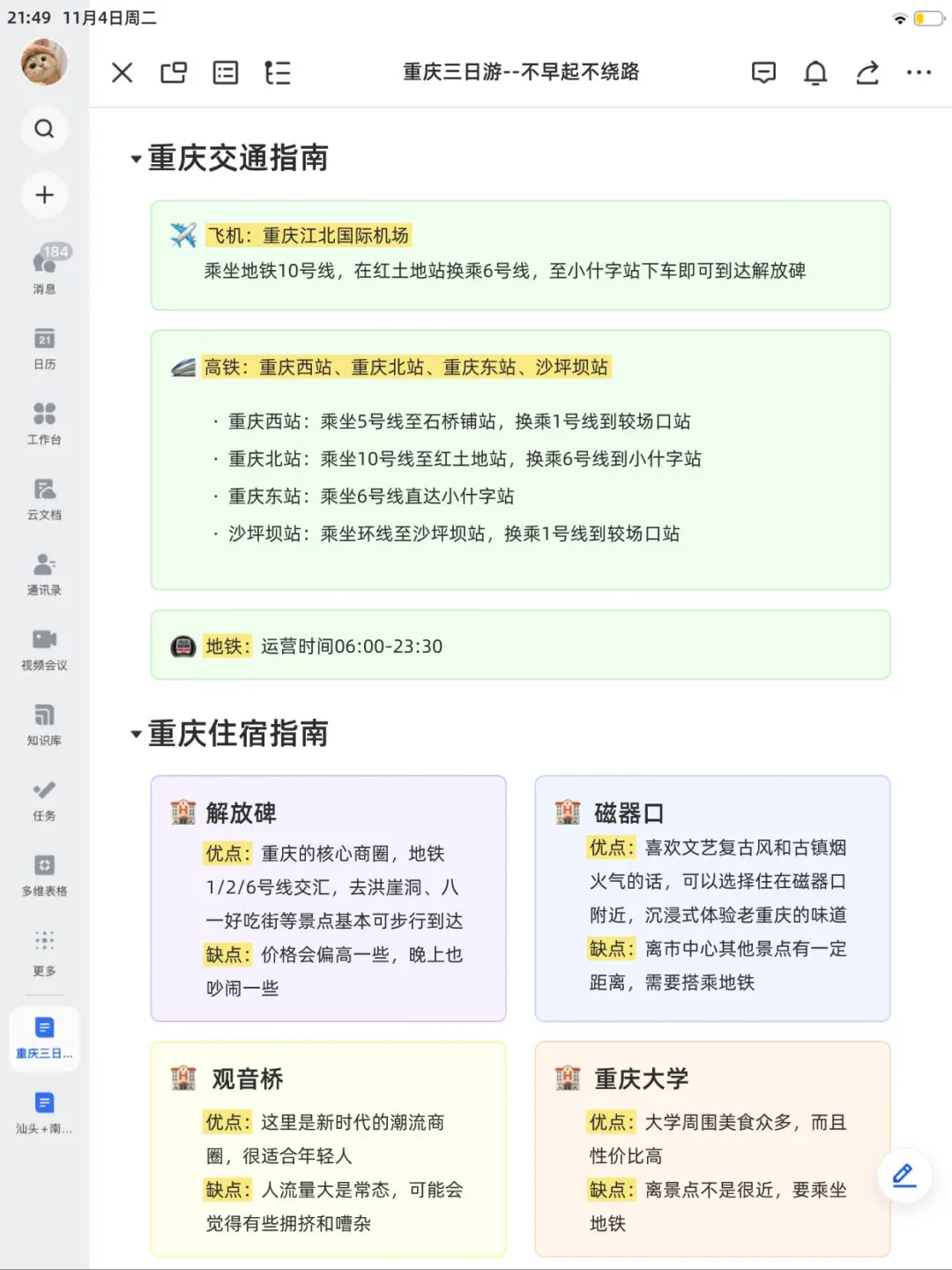Click the 地铁 operating hours text
The height and width of the screenshot is (1270, 952).
pos(352,646)
